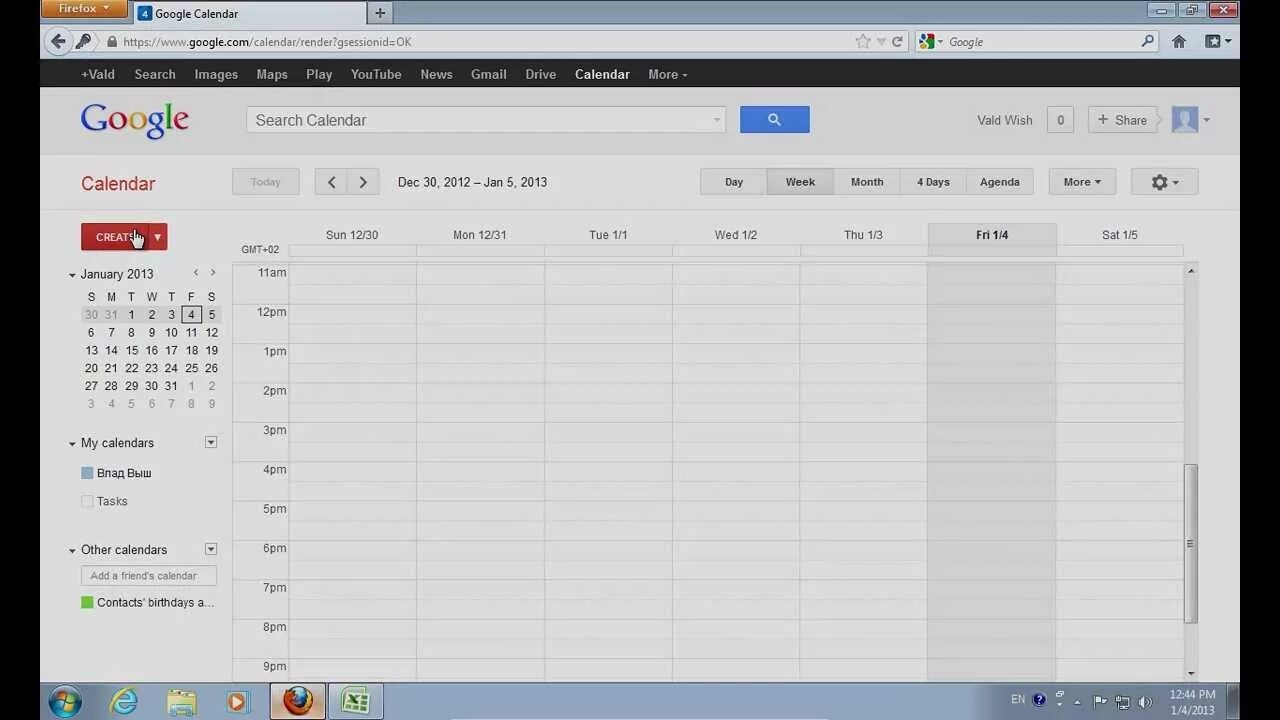Open the Sun 12/30 day header
The image size is (1280, 720).
352,235
